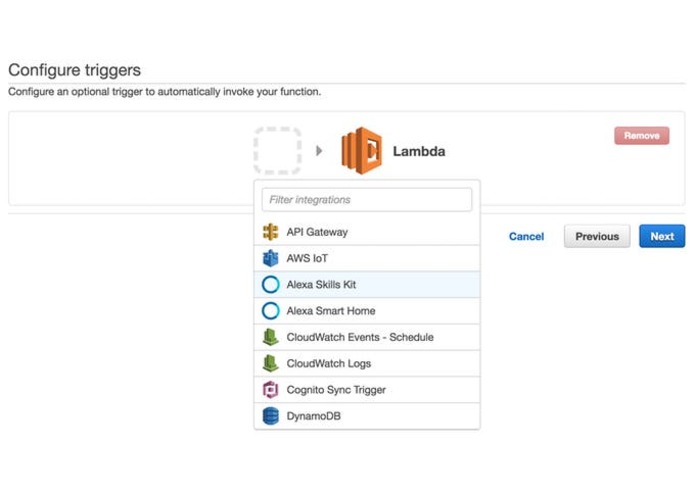Viewport: 695px width, 494px height.
Task: Click the Configure triggers heading
Action: pyautogui.click(x=74, y=70)
